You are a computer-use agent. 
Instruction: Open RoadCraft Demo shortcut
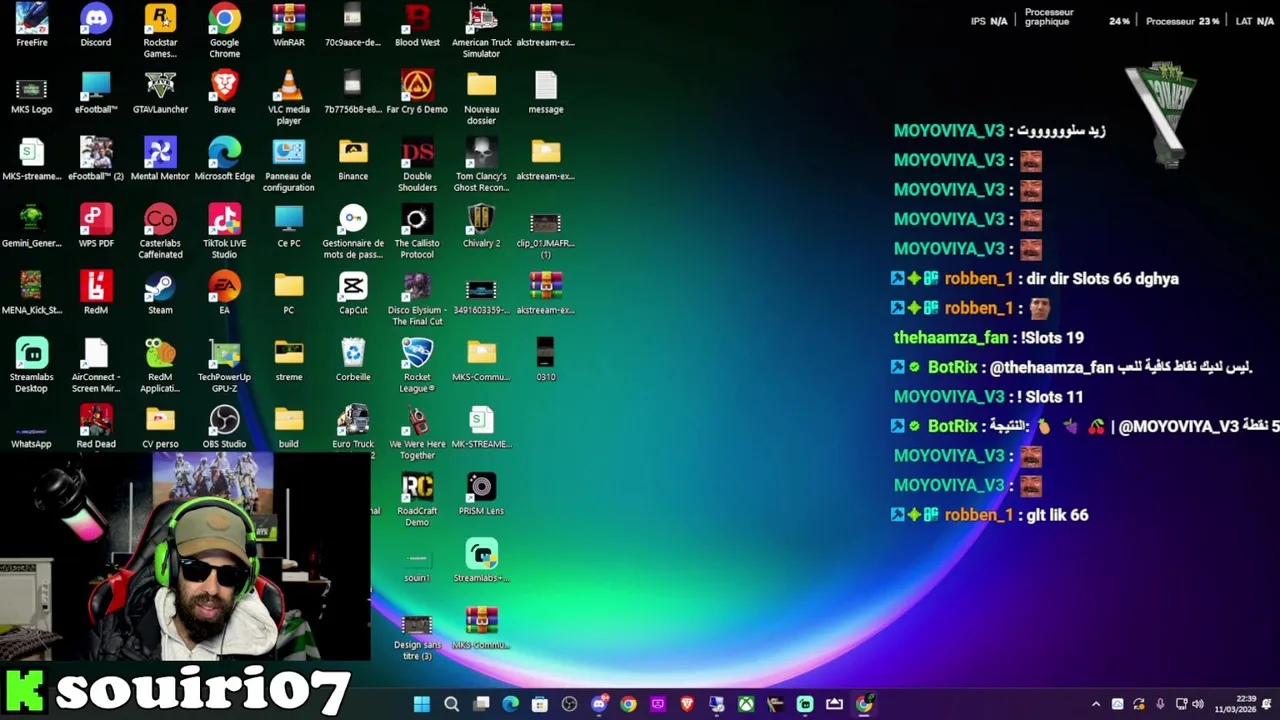(x=417, y=500)
